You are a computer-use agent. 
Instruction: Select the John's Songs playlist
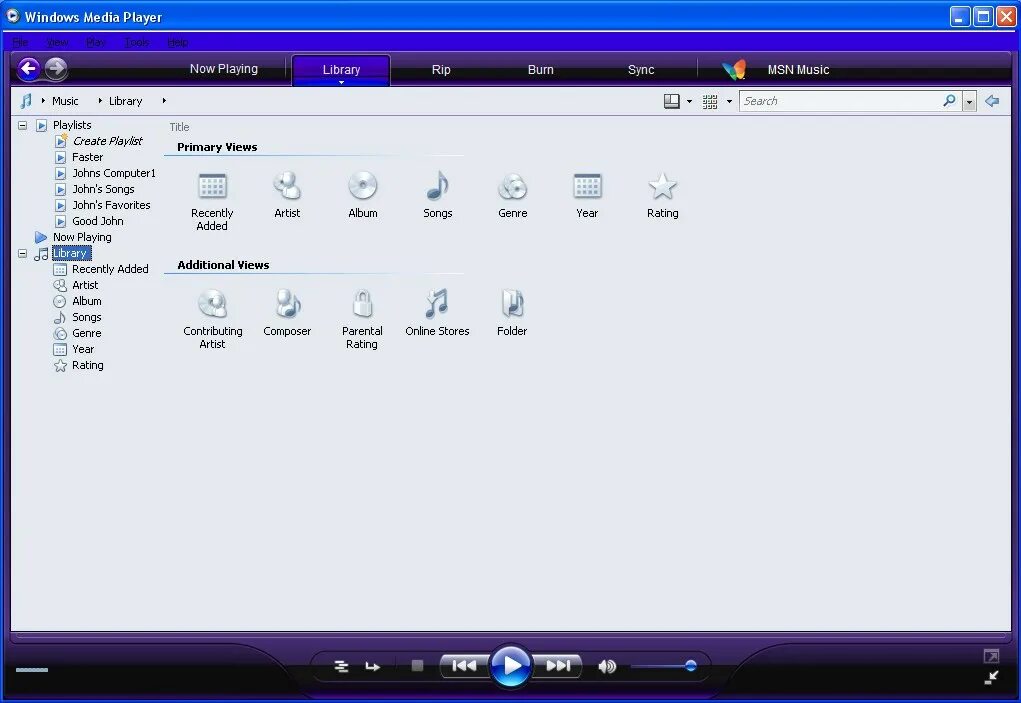pyautogui.click(x=103, y=189)
